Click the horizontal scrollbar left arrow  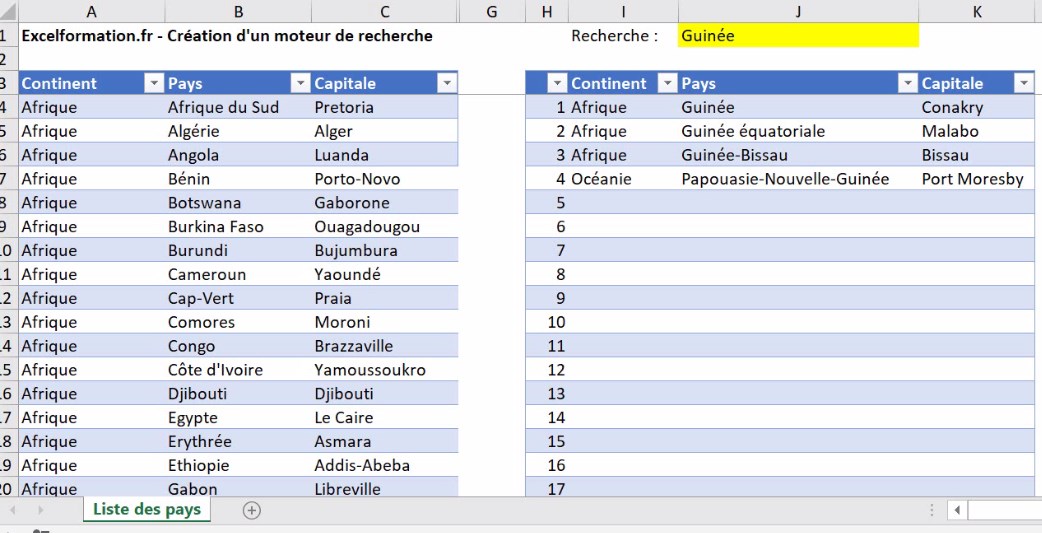click(958, 510)
